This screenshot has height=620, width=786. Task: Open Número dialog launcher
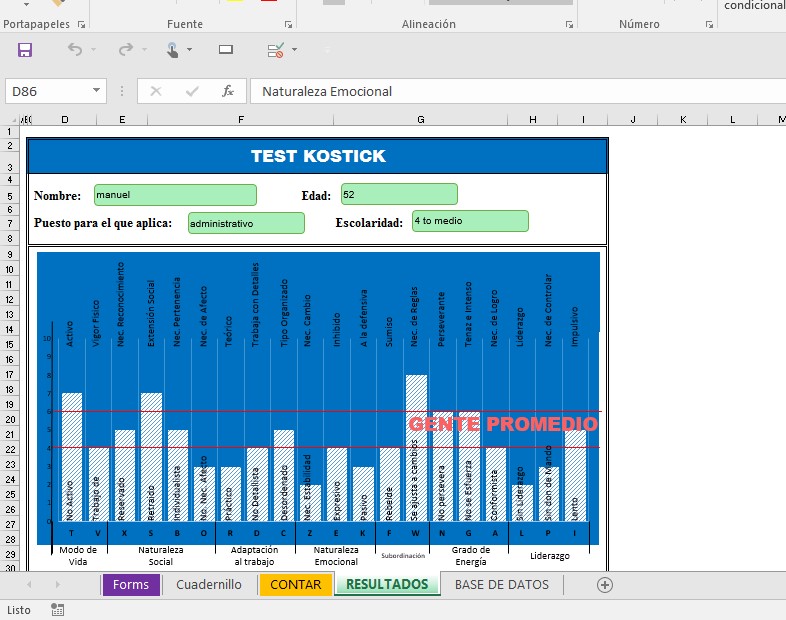[x=709, y=24]
